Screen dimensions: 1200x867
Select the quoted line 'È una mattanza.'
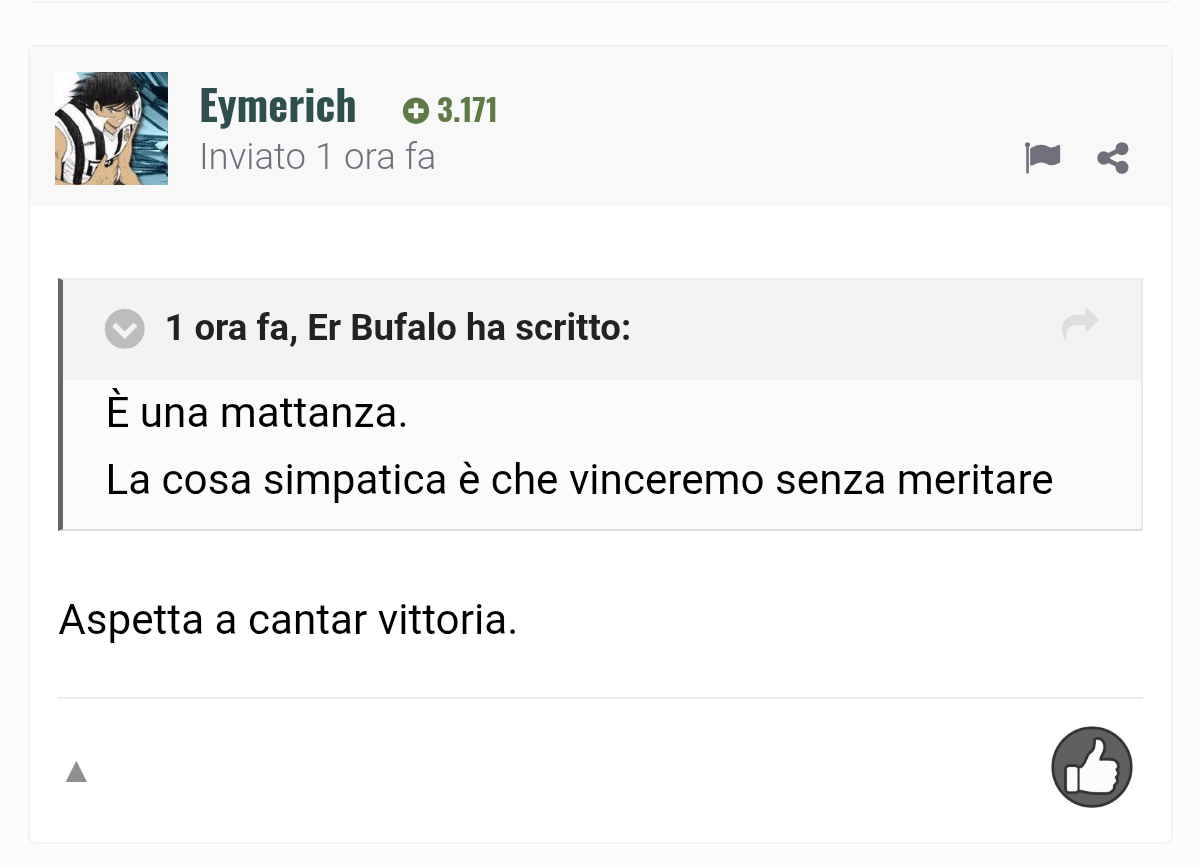pyautogui.click(x=257, y=413)
